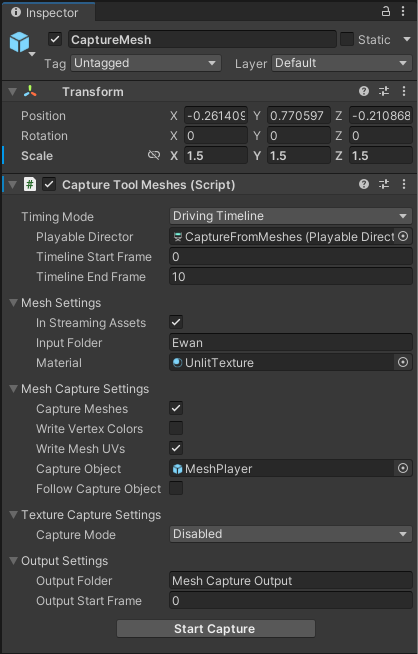This screenshot has width=418, height=654.
Task: Click Capture Object picker circle icon
Action: [403, 468]
